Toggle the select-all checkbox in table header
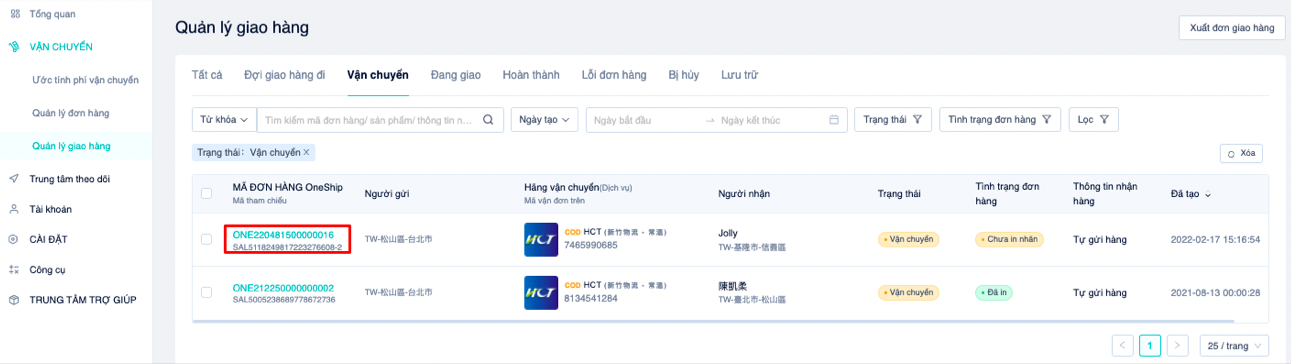Screen dimensions: 1291x364 point(206,193)
